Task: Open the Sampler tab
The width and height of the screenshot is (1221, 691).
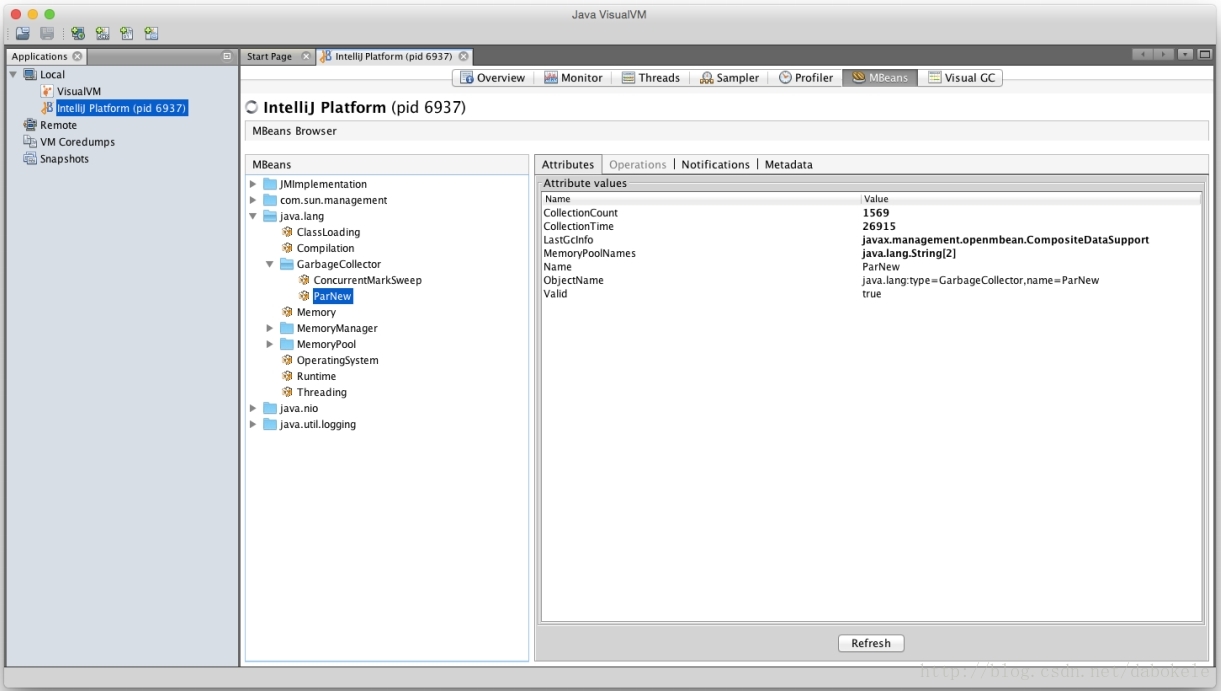Action: coord(729,78)
